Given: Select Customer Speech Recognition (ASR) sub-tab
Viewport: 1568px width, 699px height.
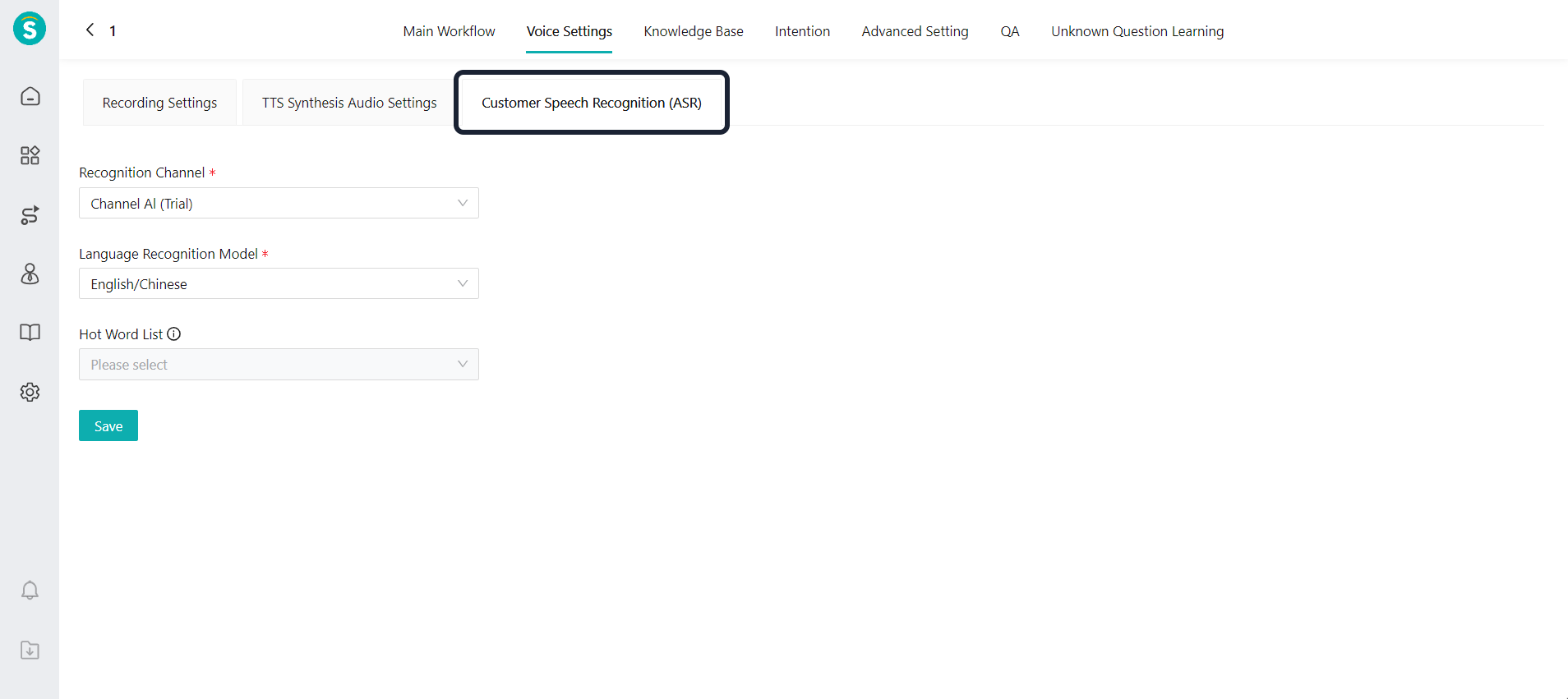Looking at the screenshot, I should tap(592, 102).
